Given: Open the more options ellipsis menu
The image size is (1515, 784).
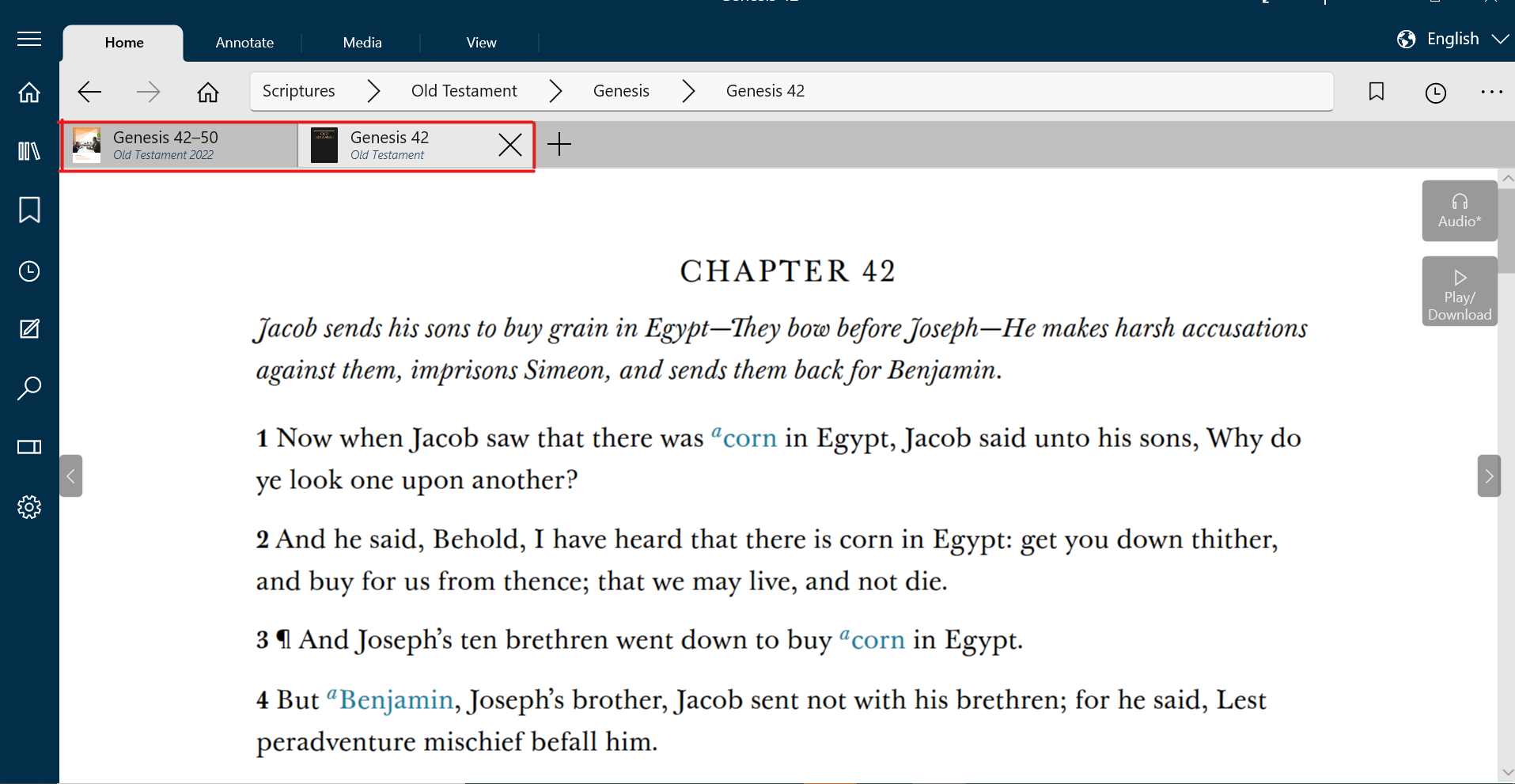Looking at the screenshot, I should click(x=1491, y=92).
